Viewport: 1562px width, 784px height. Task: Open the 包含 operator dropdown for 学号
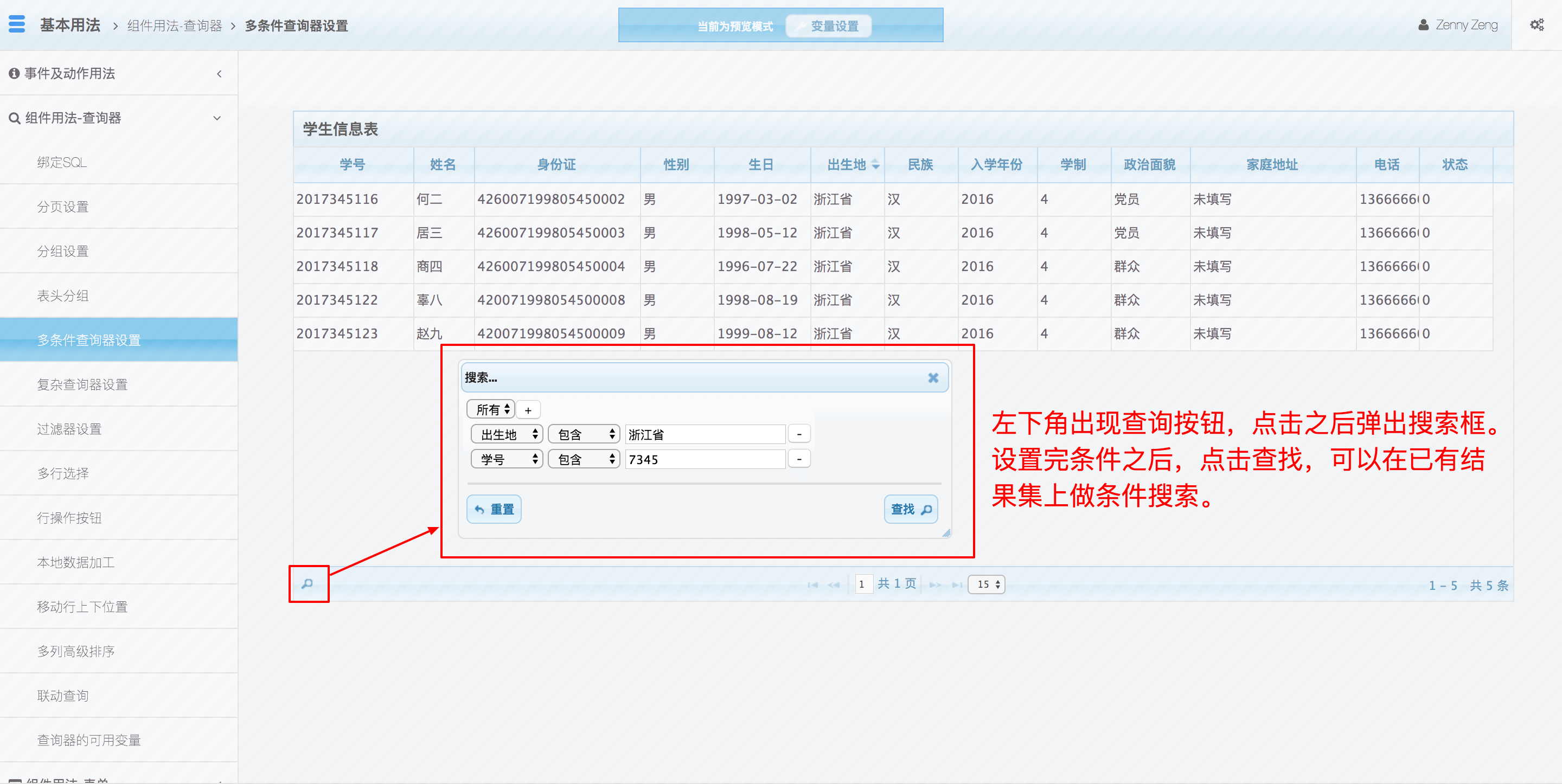(x=584, y=459)
